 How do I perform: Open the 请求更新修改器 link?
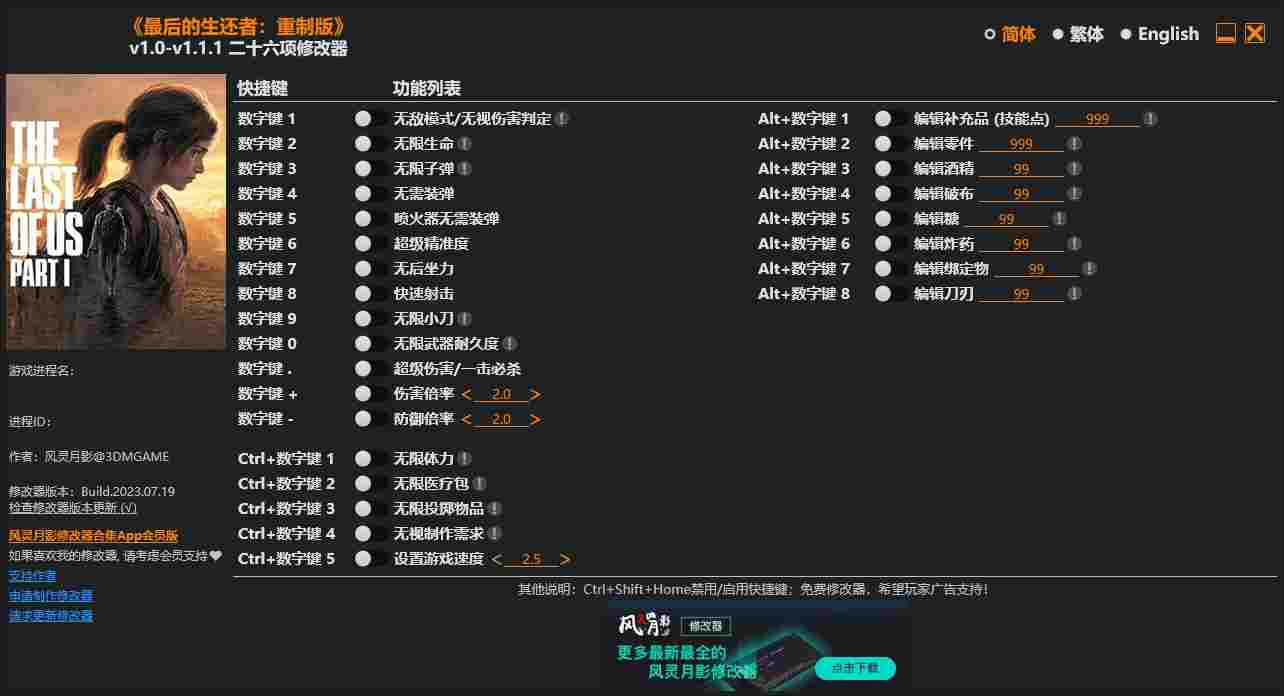coord(51,616)
